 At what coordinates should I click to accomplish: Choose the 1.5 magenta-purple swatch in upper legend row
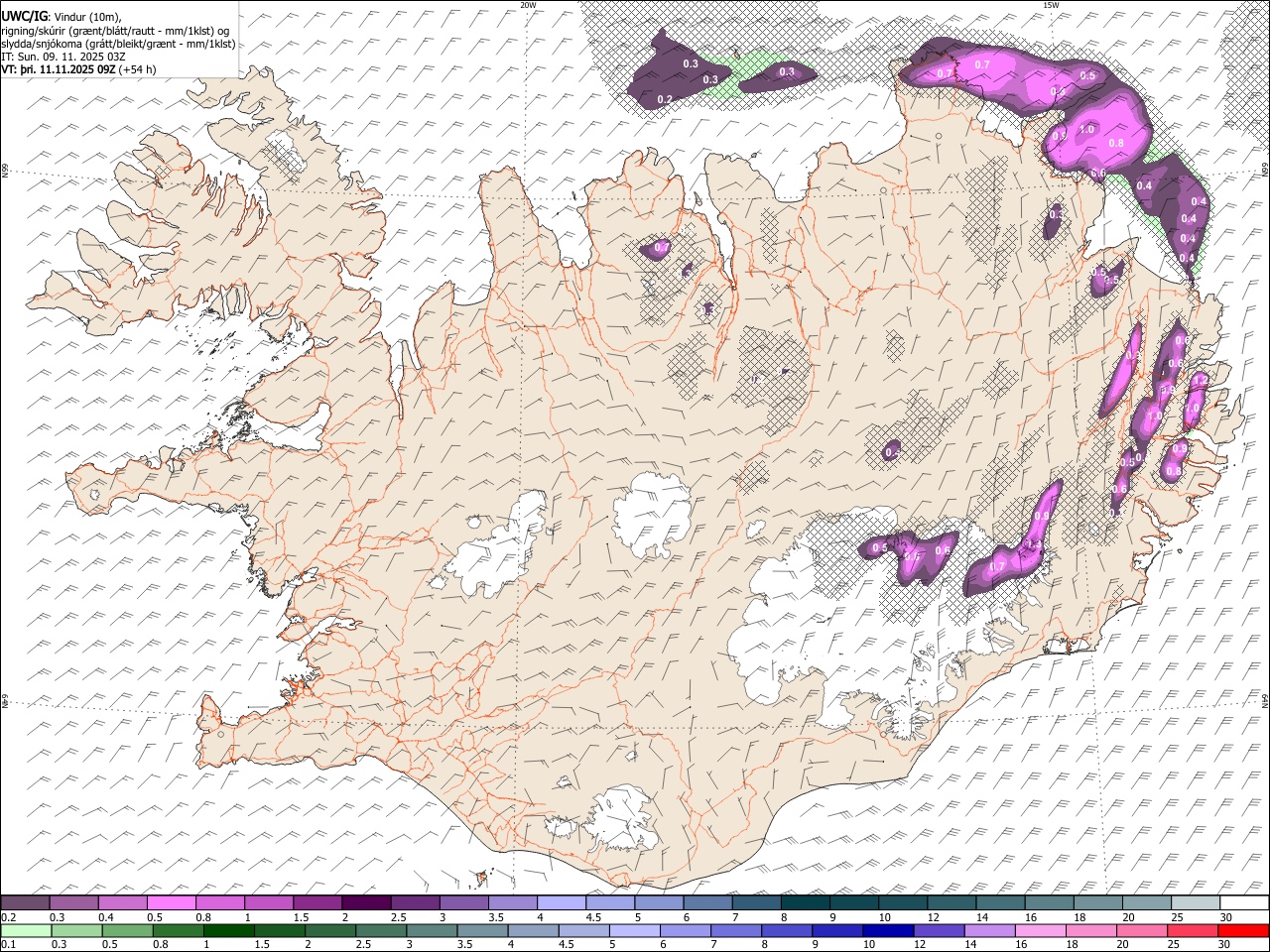click(x=317, y=903)
